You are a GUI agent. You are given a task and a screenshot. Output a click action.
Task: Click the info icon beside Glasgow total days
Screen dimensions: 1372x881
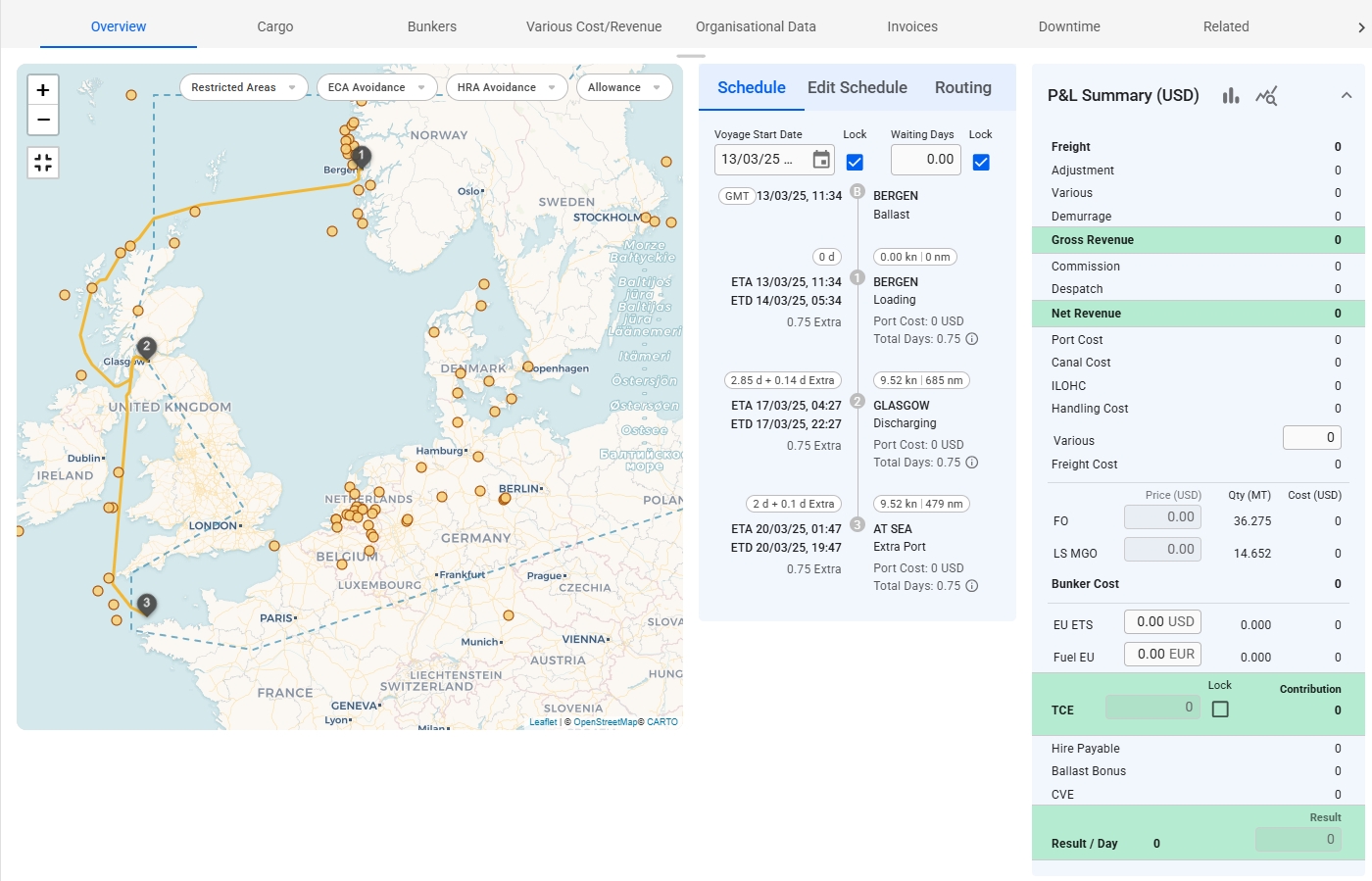tap(972, 463)
